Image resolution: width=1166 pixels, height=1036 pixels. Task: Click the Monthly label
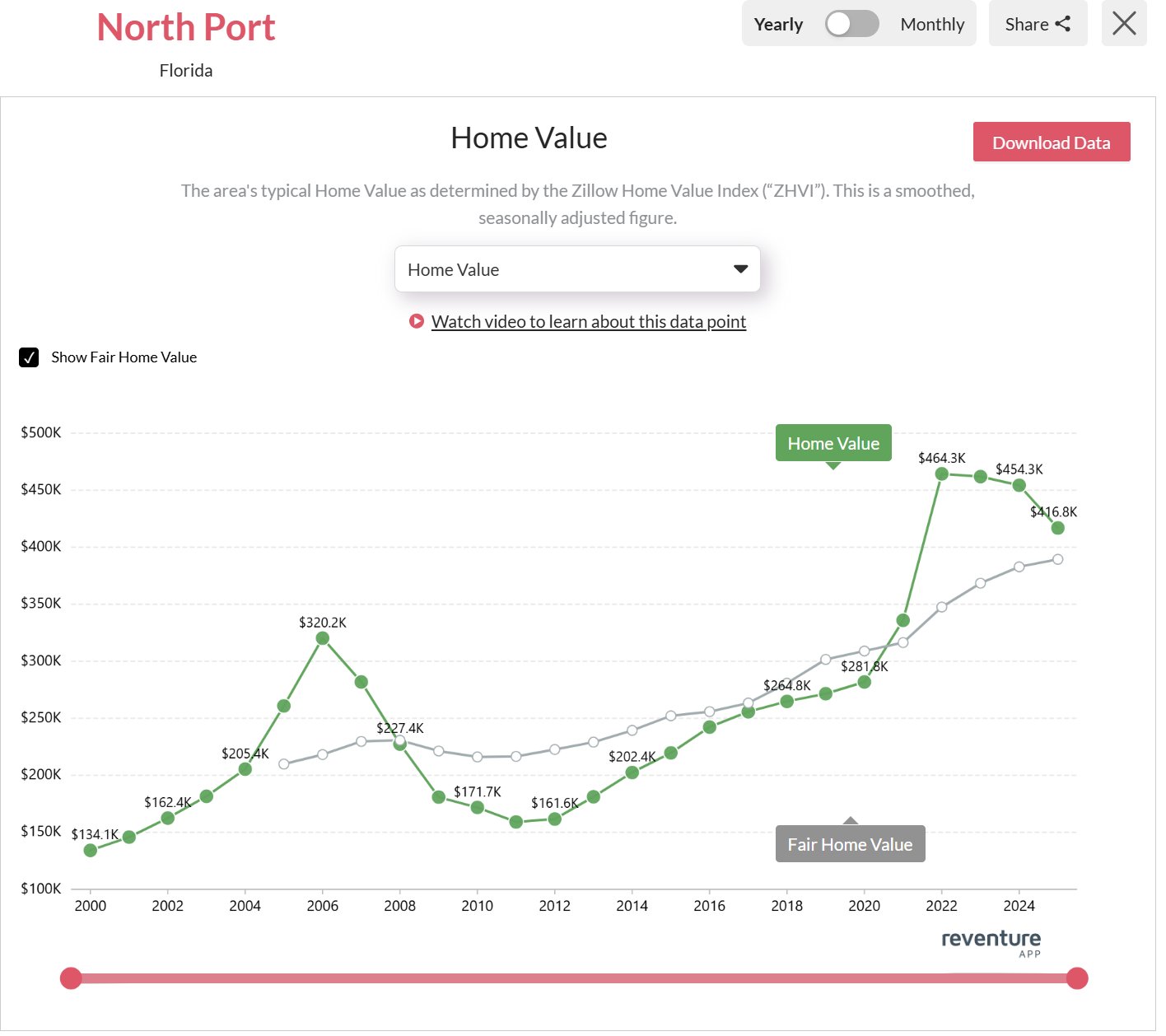click(932, 25)
